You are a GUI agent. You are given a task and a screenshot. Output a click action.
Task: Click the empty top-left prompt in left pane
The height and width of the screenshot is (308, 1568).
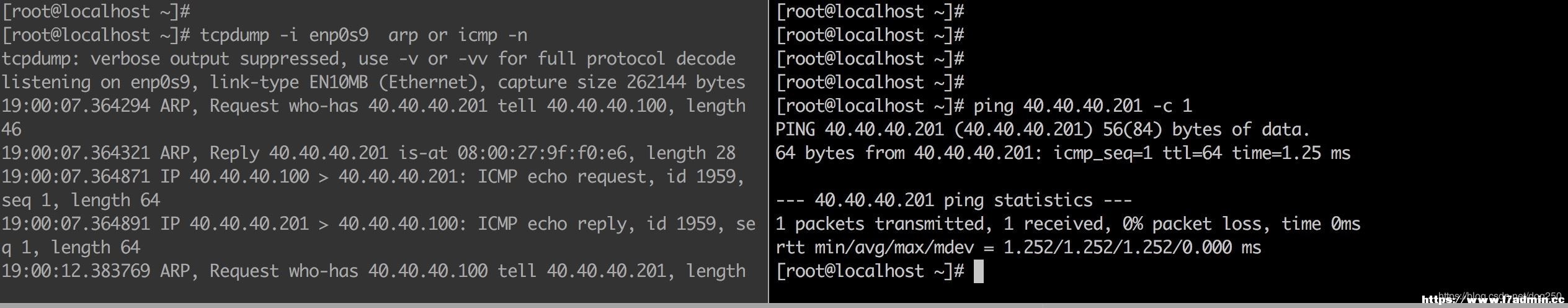click(x=96, y=12)
